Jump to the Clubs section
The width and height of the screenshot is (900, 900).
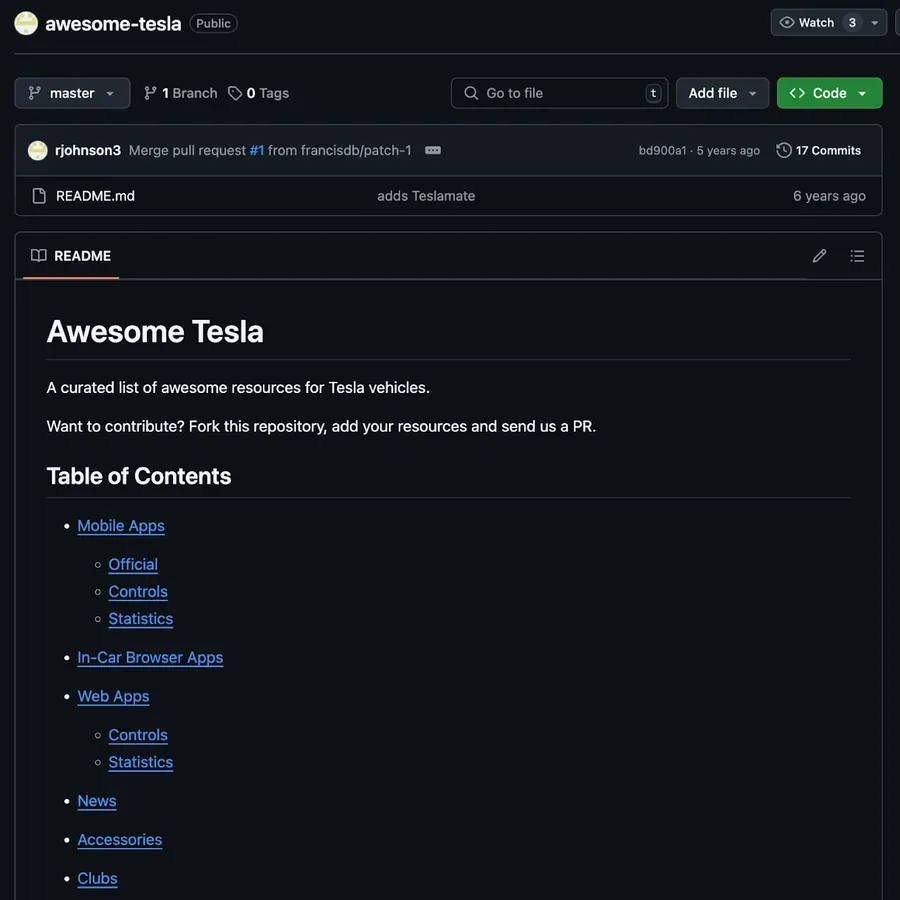click(x=98, y=879)
